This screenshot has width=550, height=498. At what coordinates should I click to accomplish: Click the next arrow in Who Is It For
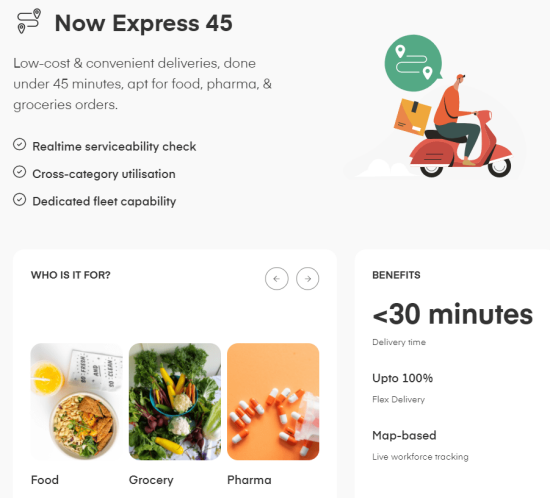[308, 279]
